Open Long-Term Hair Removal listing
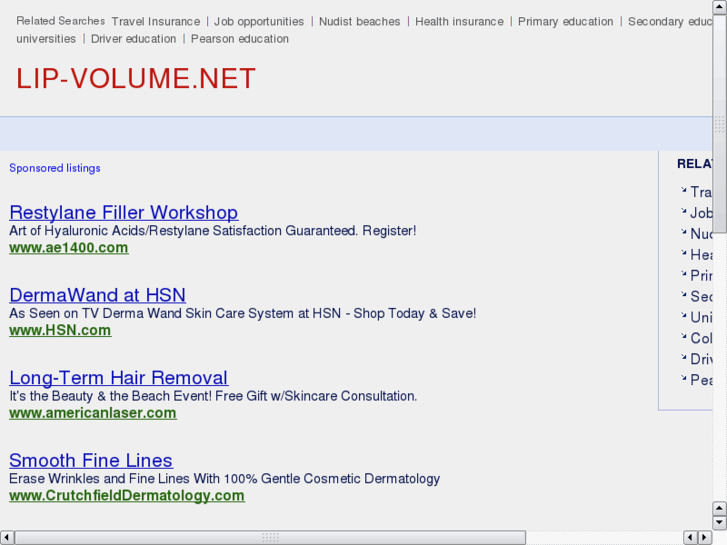Image resolution: width=727 pixels, height=545 pixels. (119, 378)
